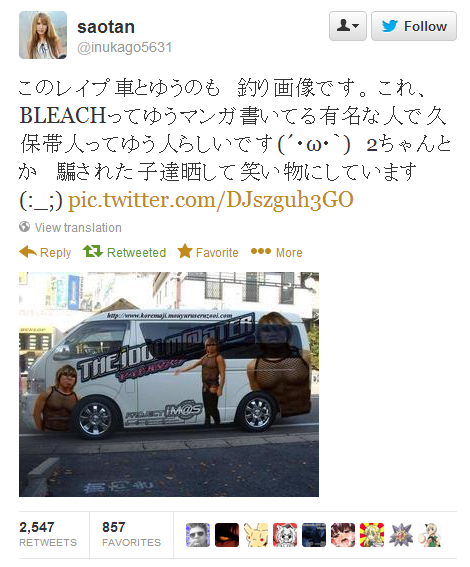Click the dark red-eyed avatar
The image size is (470, 567).
click(227, 535)
